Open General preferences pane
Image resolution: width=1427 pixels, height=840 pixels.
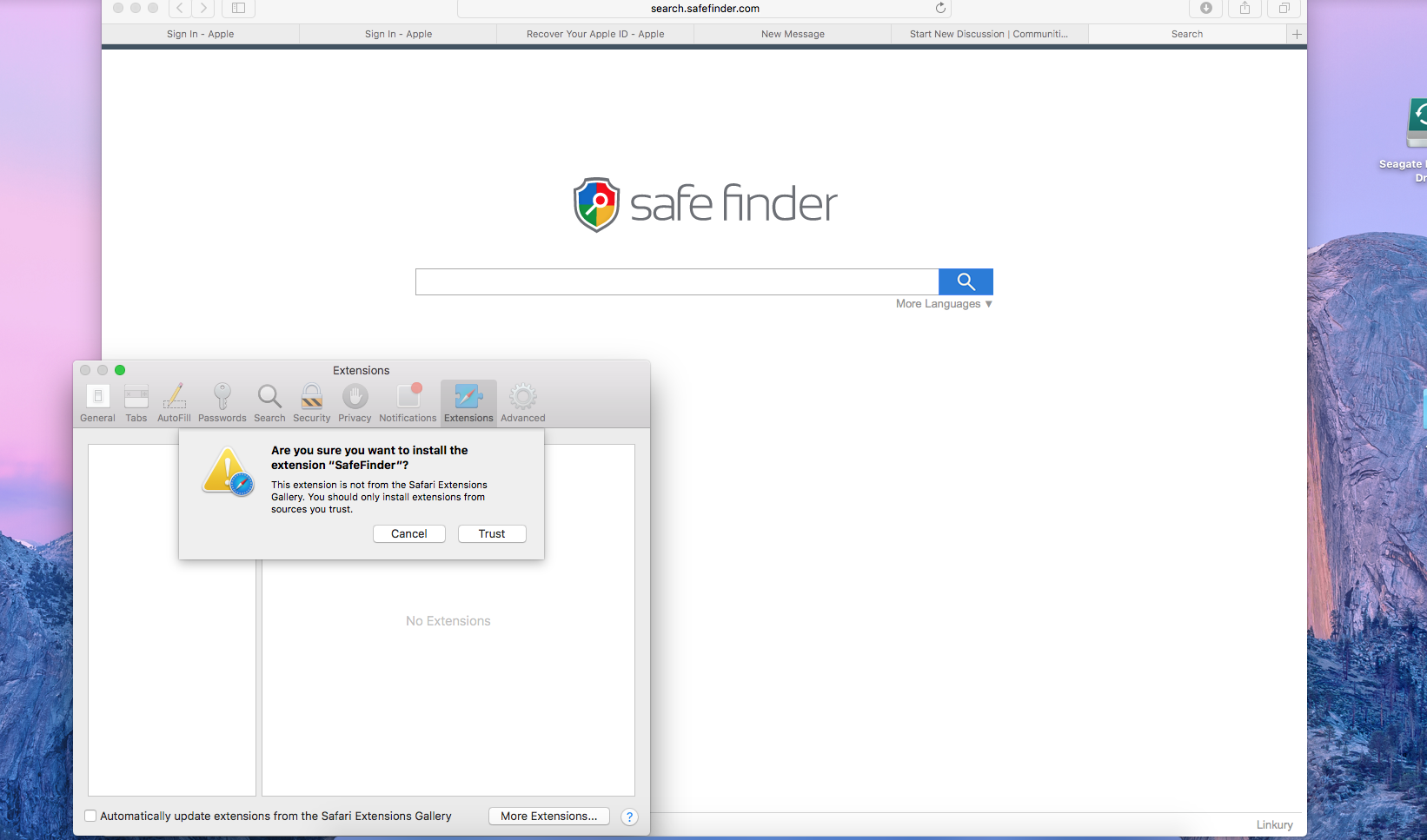click(97, 403)
